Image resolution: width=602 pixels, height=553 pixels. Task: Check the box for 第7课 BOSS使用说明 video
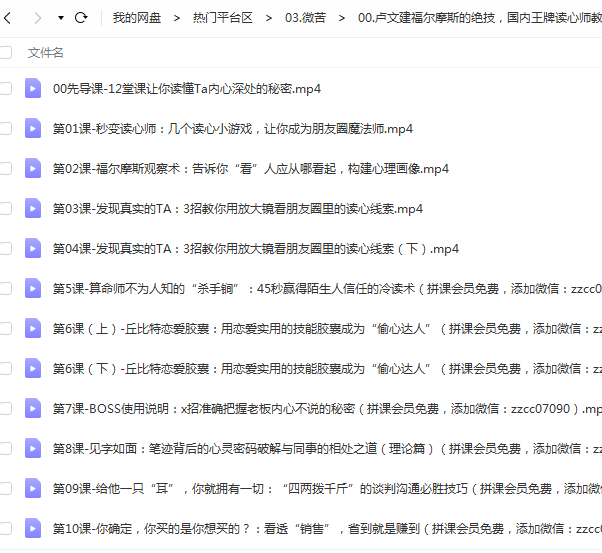(5, 409)
